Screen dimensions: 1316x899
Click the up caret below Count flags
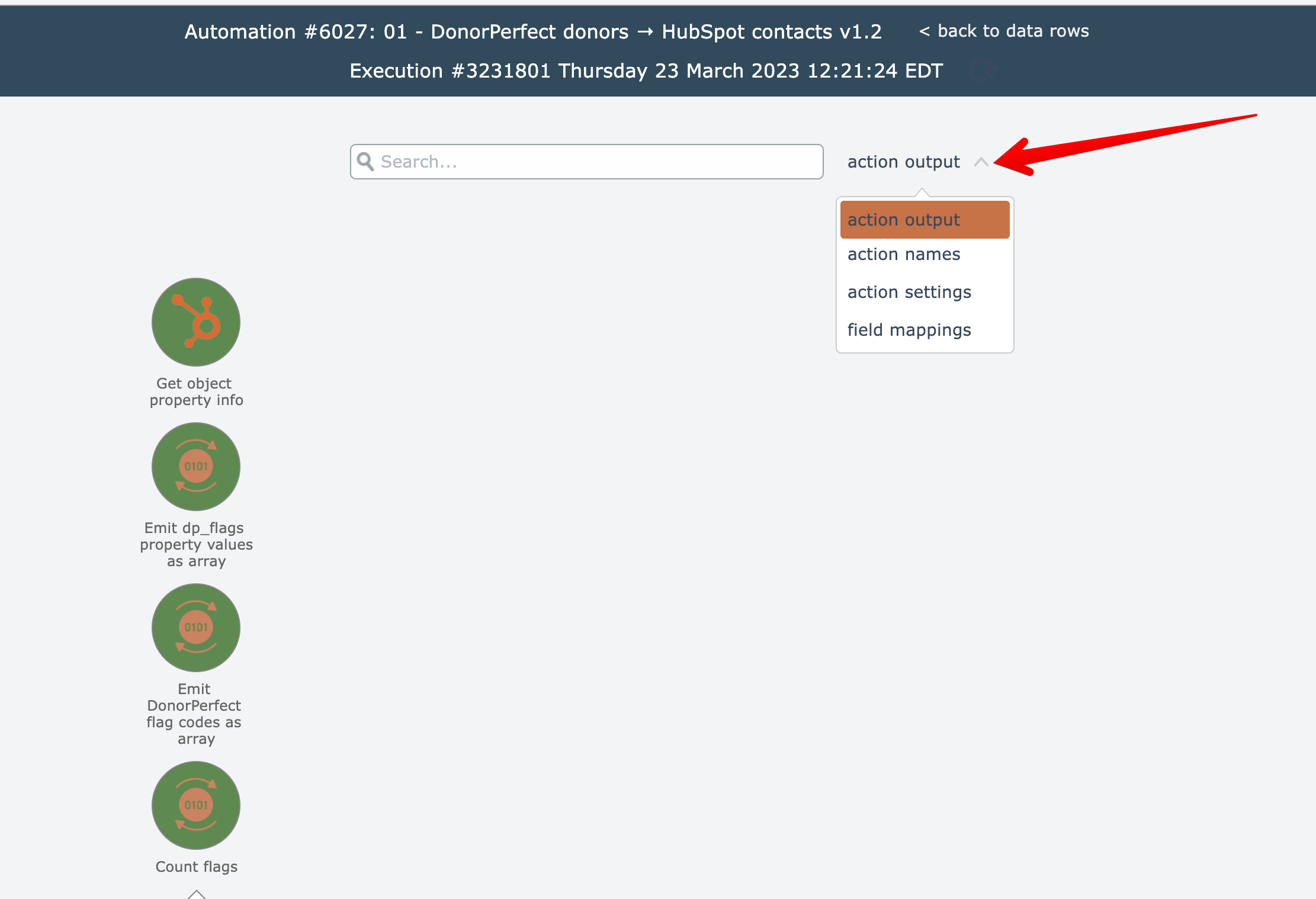[x=196, y=894]
